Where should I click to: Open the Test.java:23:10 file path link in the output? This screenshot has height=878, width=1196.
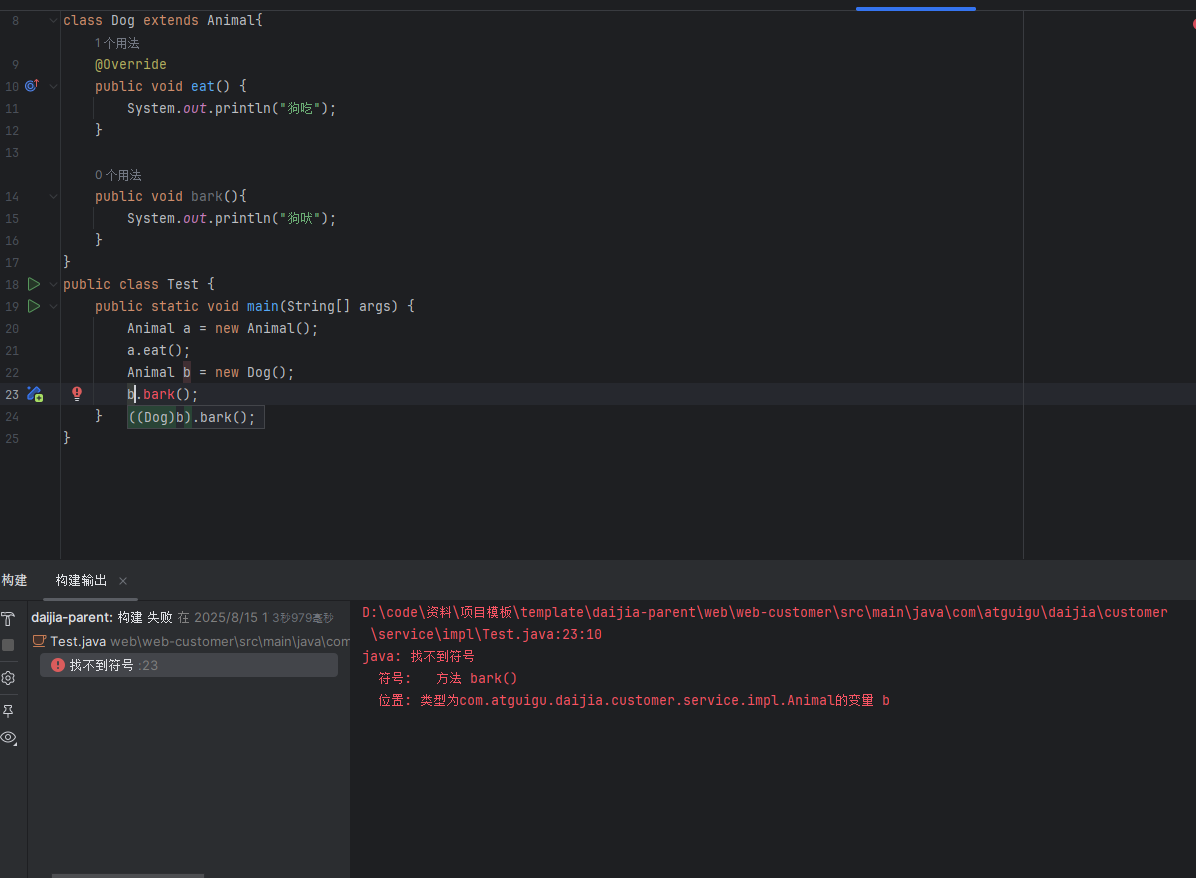tap(764, 623)
